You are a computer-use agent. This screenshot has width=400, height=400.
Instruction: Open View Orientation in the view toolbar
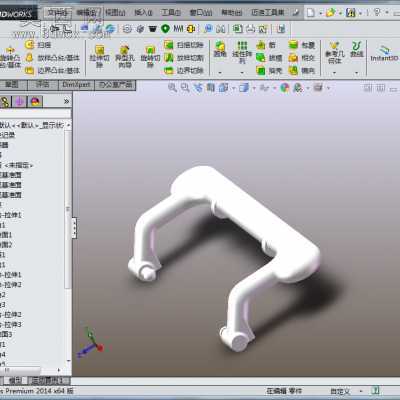coord(223,88)
